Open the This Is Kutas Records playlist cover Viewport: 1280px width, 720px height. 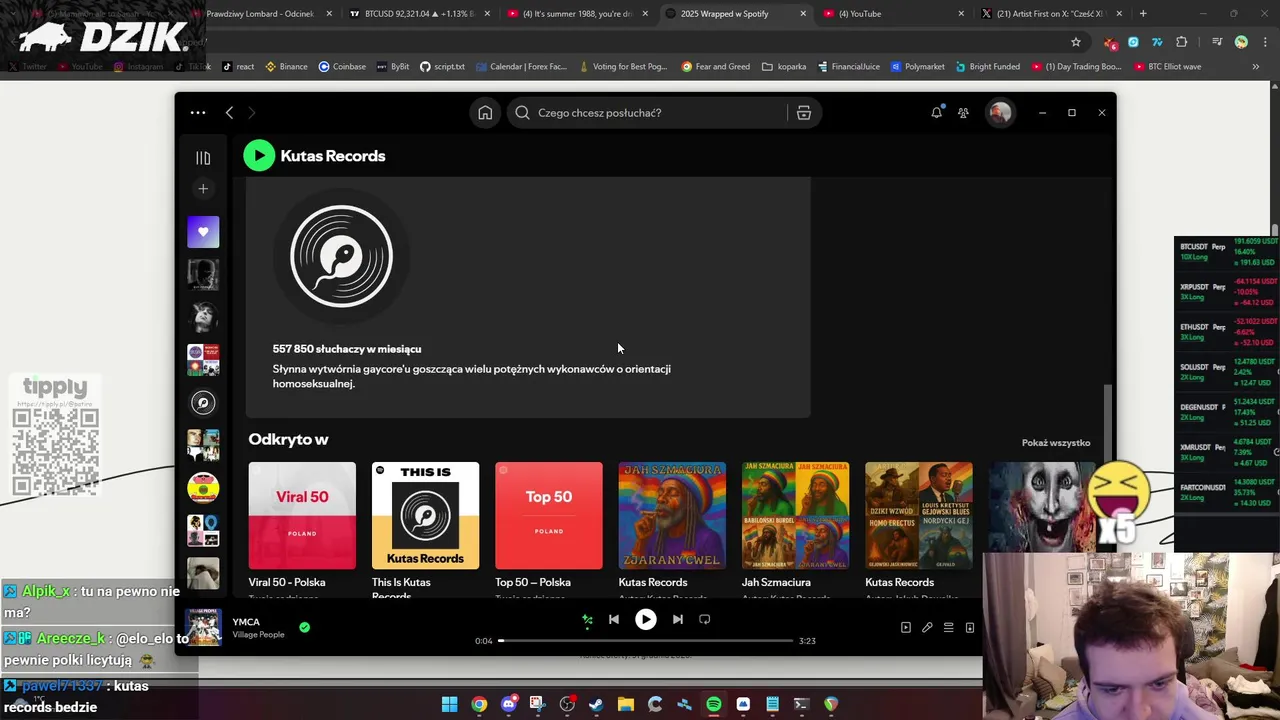tap(425, 515)
